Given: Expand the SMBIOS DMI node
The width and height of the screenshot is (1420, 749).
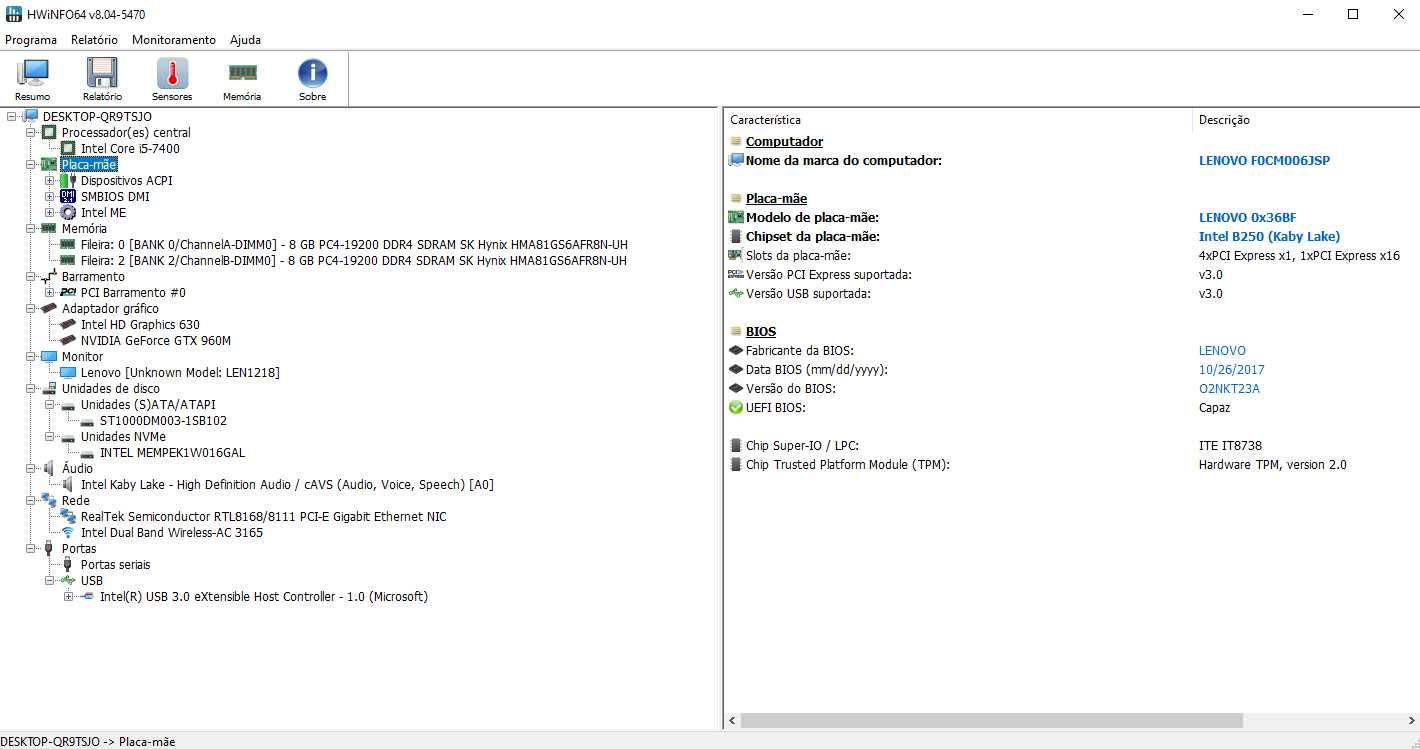Looking at the screenshot, I should tap(49, 197).
